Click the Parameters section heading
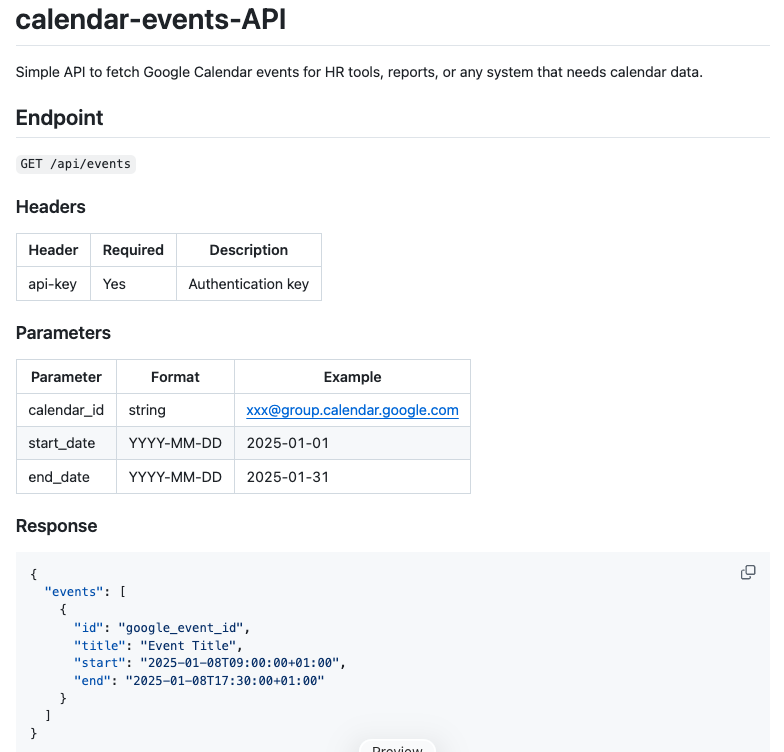 click(x=63, y=333)
